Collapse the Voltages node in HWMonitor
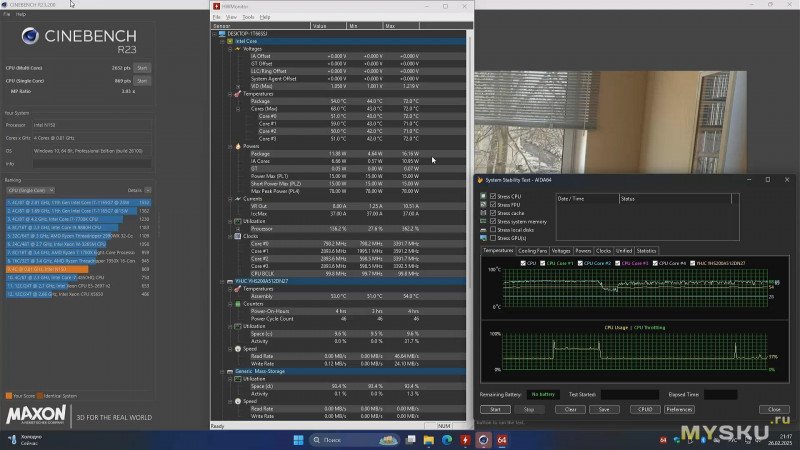Image resolution: width=800 pixels, height=450 pixels. click(x=230, y=49)
